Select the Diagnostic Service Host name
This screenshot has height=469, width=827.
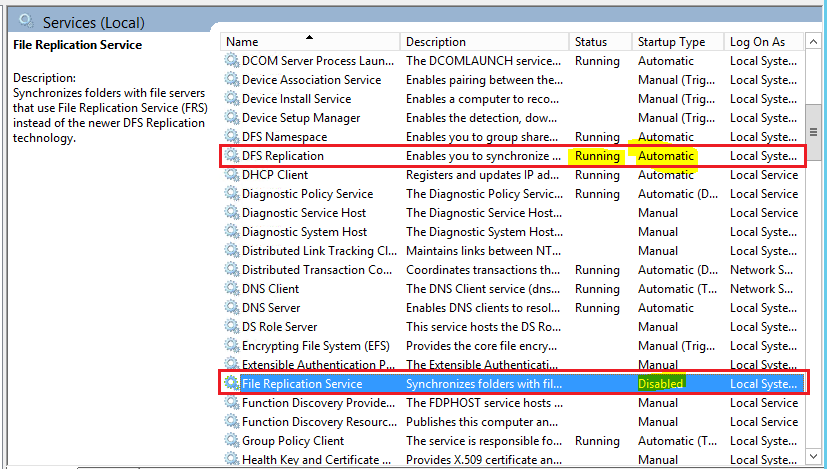304,213
